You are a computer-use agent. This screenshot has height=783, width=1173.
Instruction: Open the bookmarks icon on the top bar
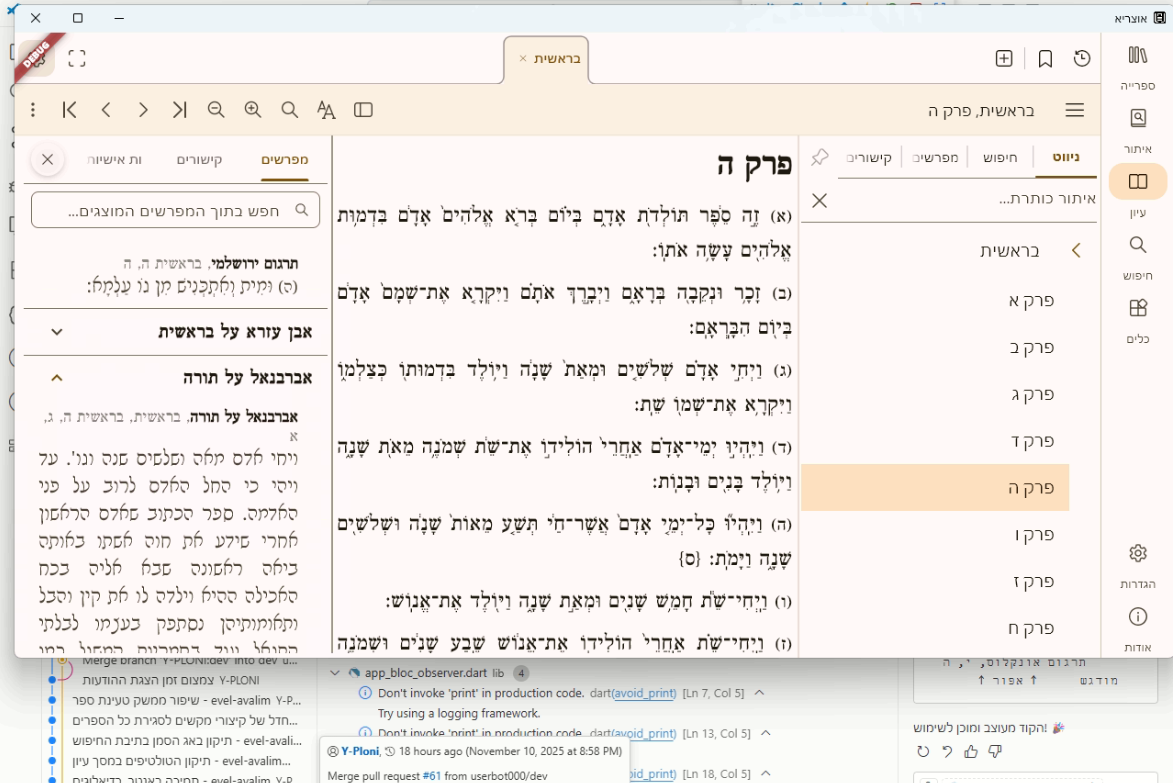coord(1045,58)
